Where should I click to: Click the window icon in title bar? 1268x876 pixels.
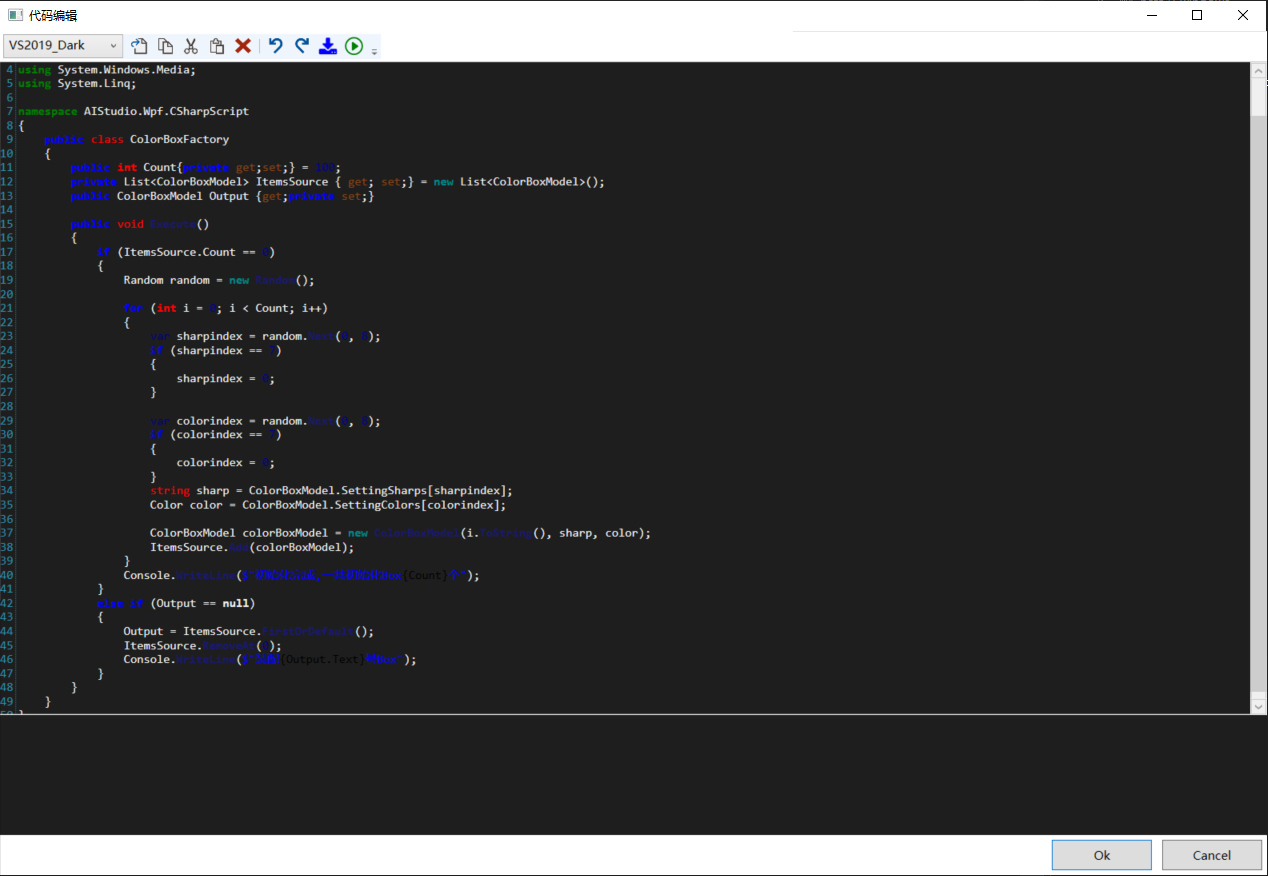pyautogui.click(x=15, y=15)
